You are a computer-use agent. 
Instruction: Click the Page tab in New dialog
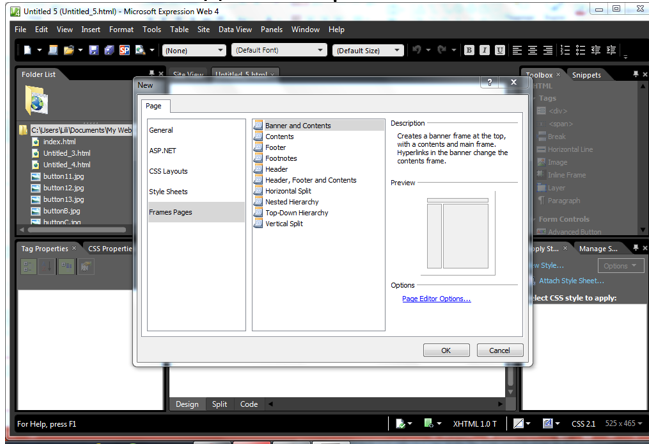point(154,106)
